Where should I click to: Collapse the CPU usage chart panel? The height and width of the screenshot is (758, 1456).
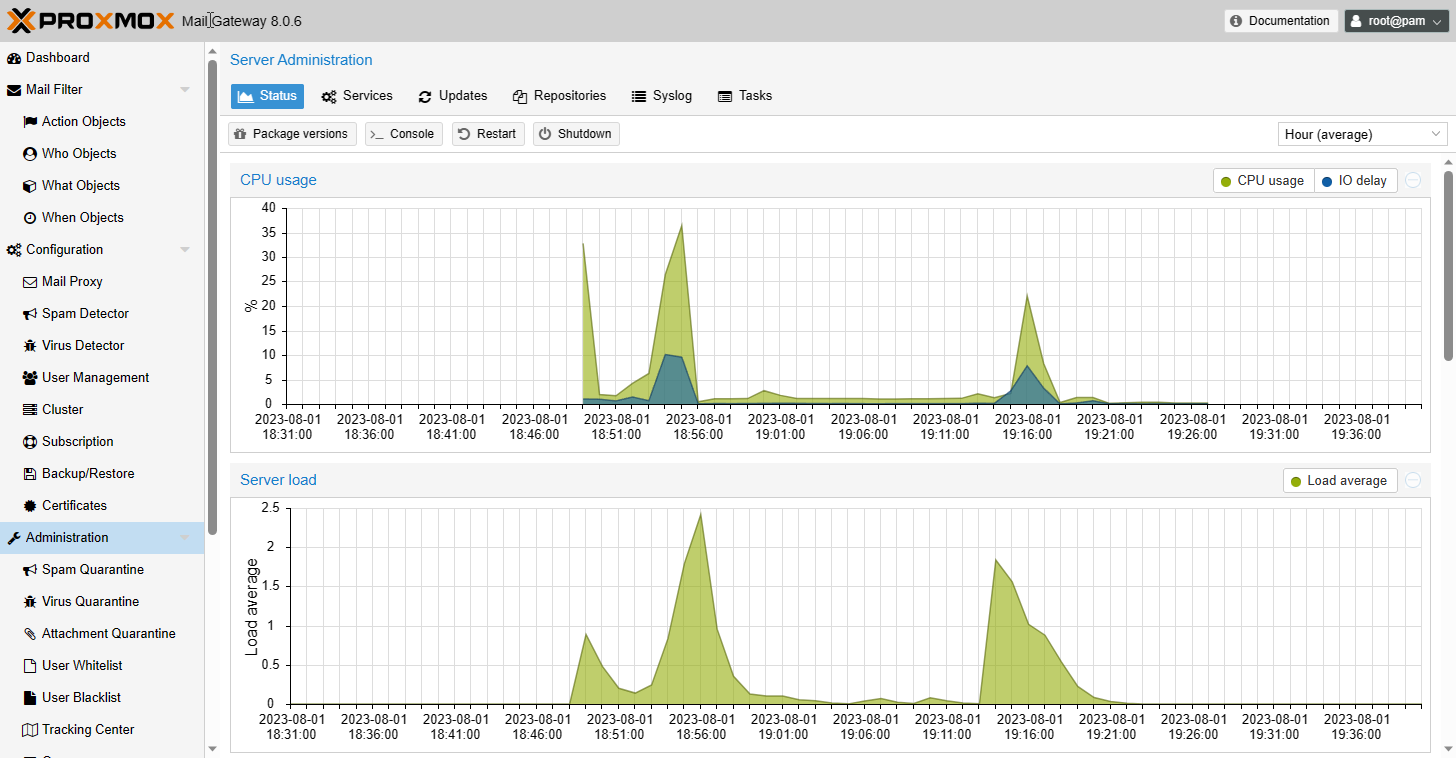pos(1413,180)
